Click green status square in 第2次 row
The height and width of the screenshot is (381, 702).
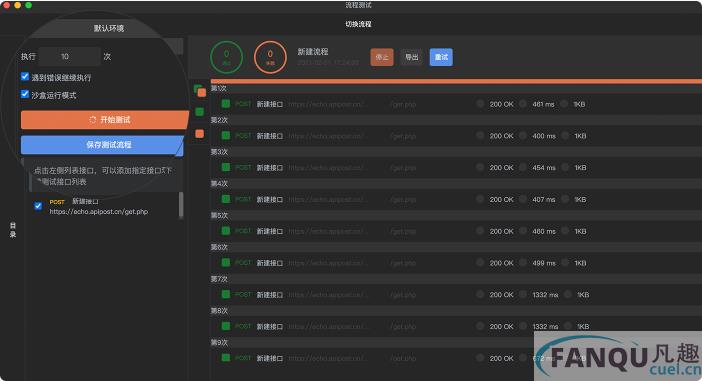tap(226, 136)
